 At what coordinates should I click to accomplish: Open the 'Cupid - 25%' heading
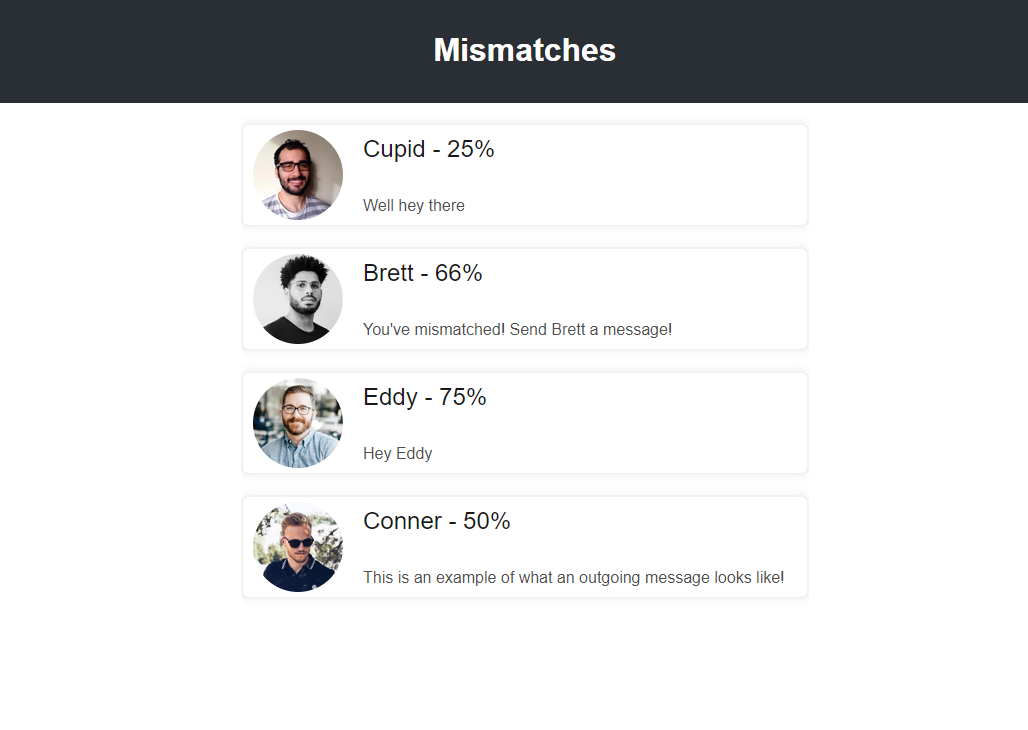428,149
